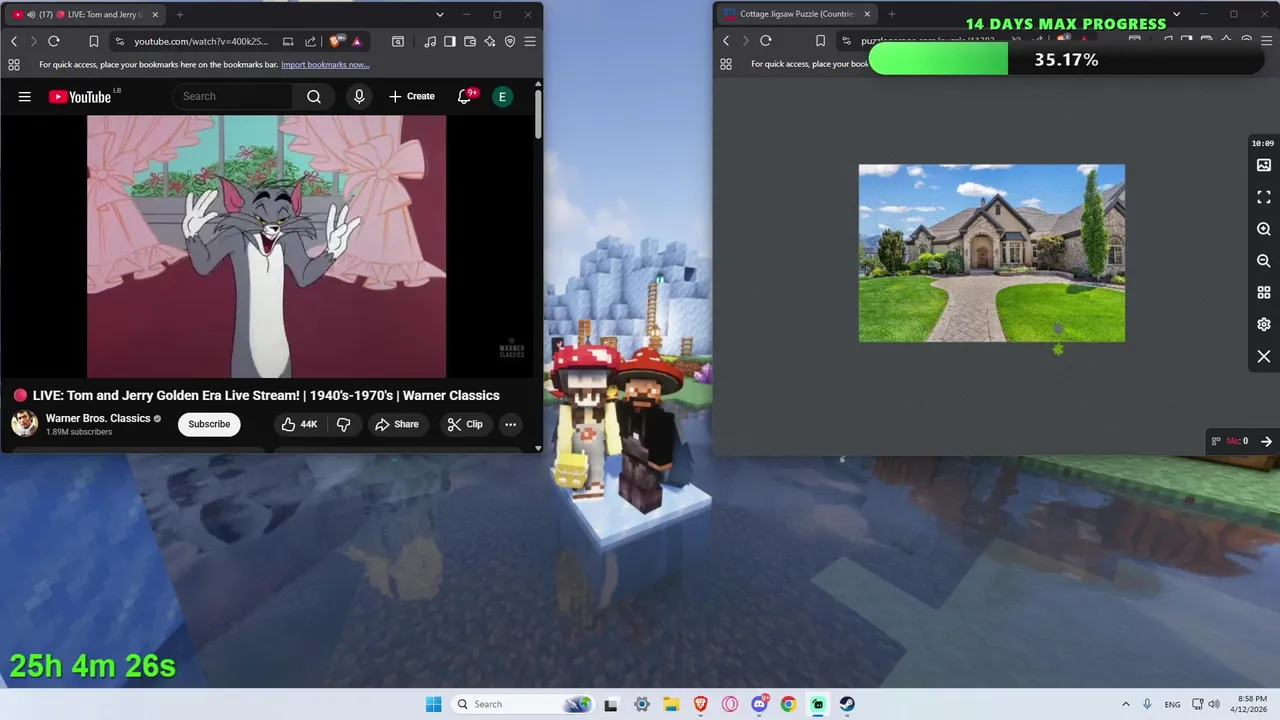
Task: Like the video showing 44K
Action: click(x=300, y=424)
